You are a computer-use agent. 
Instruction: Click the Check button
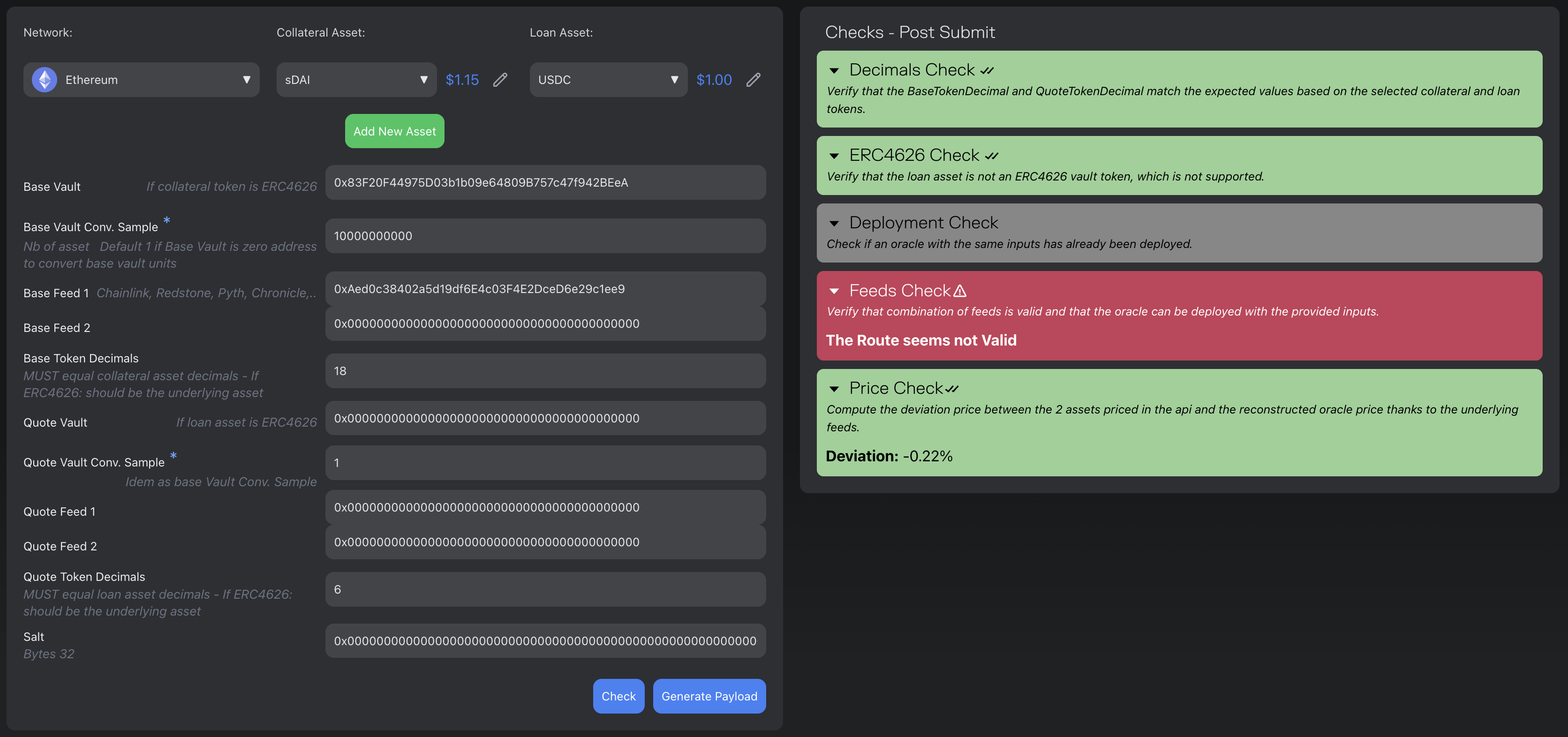(x=618, y=696)
